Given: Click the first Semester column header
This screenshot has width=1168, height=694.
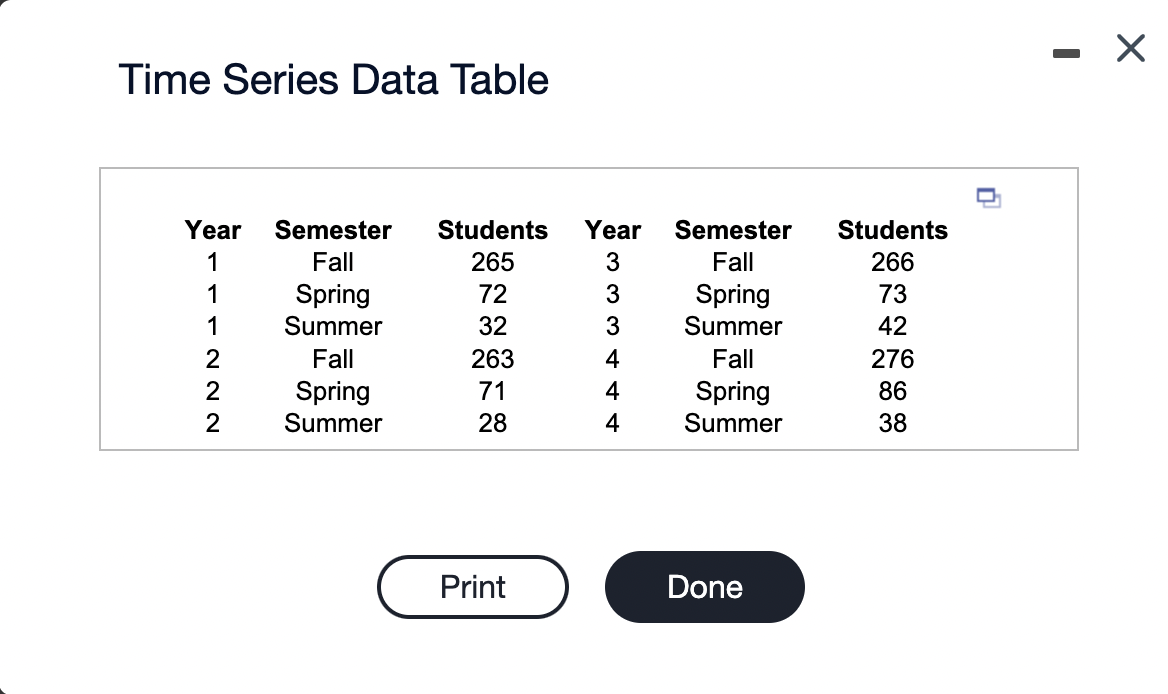Looking at the screenshot, I should click(333, 230).
